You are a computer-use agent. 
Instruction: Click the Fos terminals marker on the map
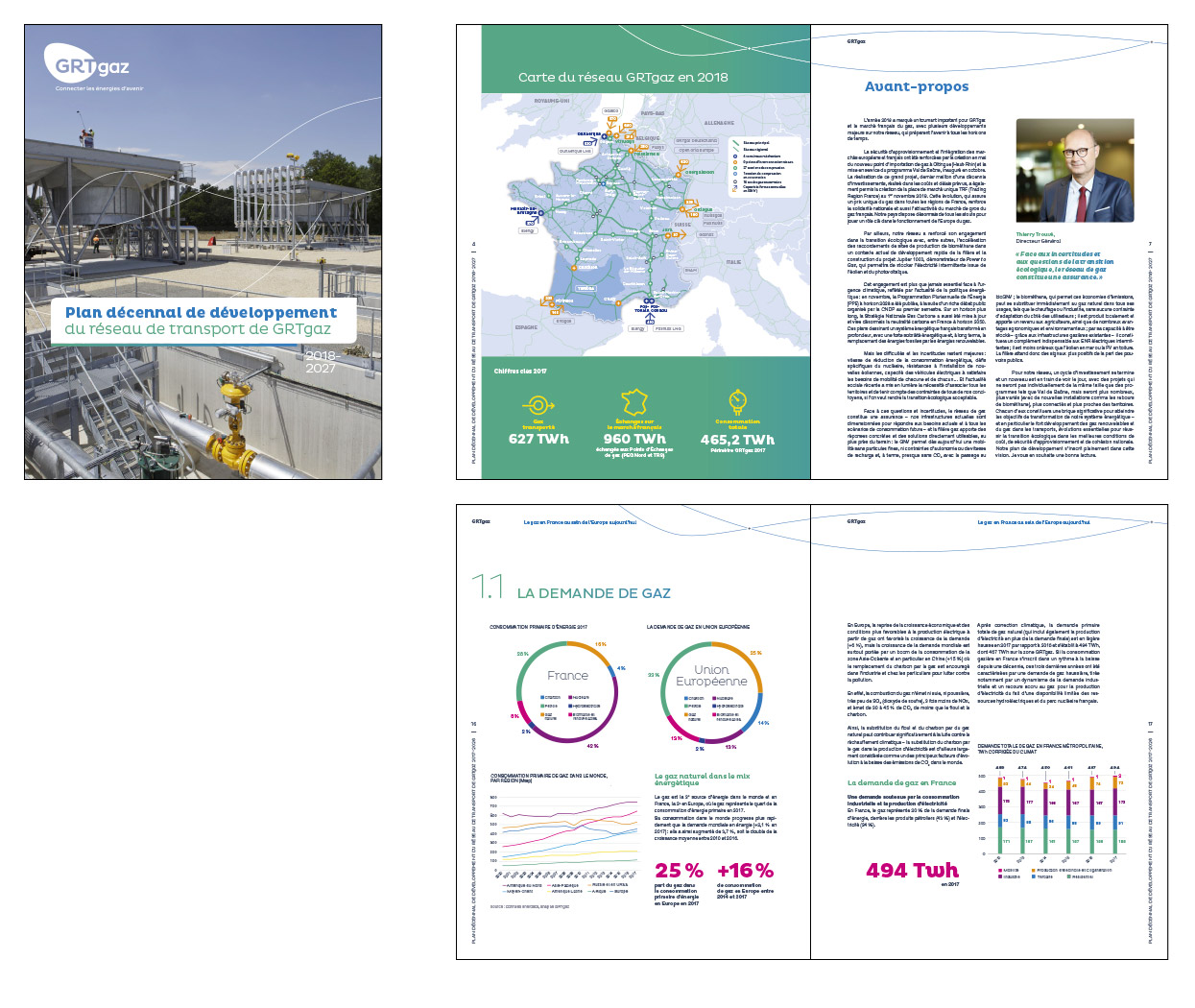coord(649,300)
